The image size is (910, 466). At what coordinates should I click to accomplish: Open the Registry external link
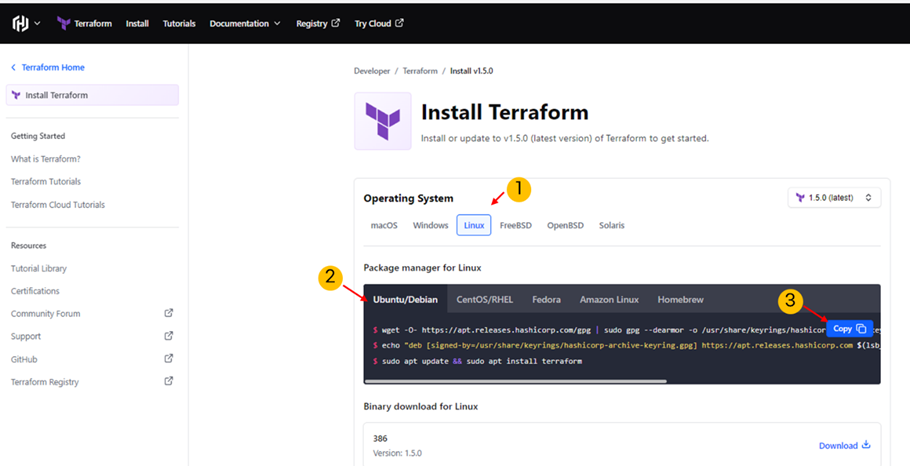(x=317, y=23)
